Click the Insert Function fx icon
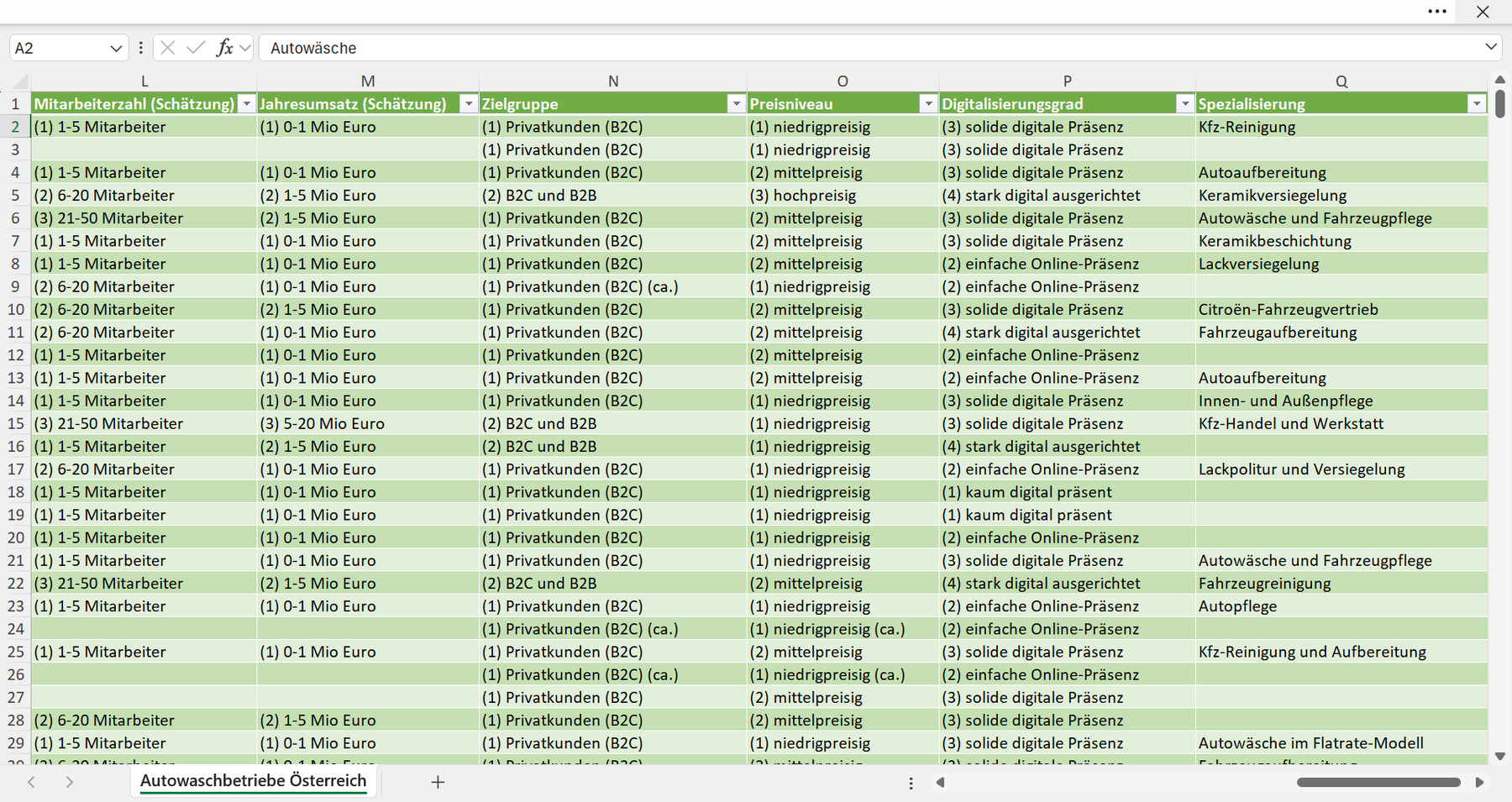The width and height of the screenshot is (1512, 802). 224,48
